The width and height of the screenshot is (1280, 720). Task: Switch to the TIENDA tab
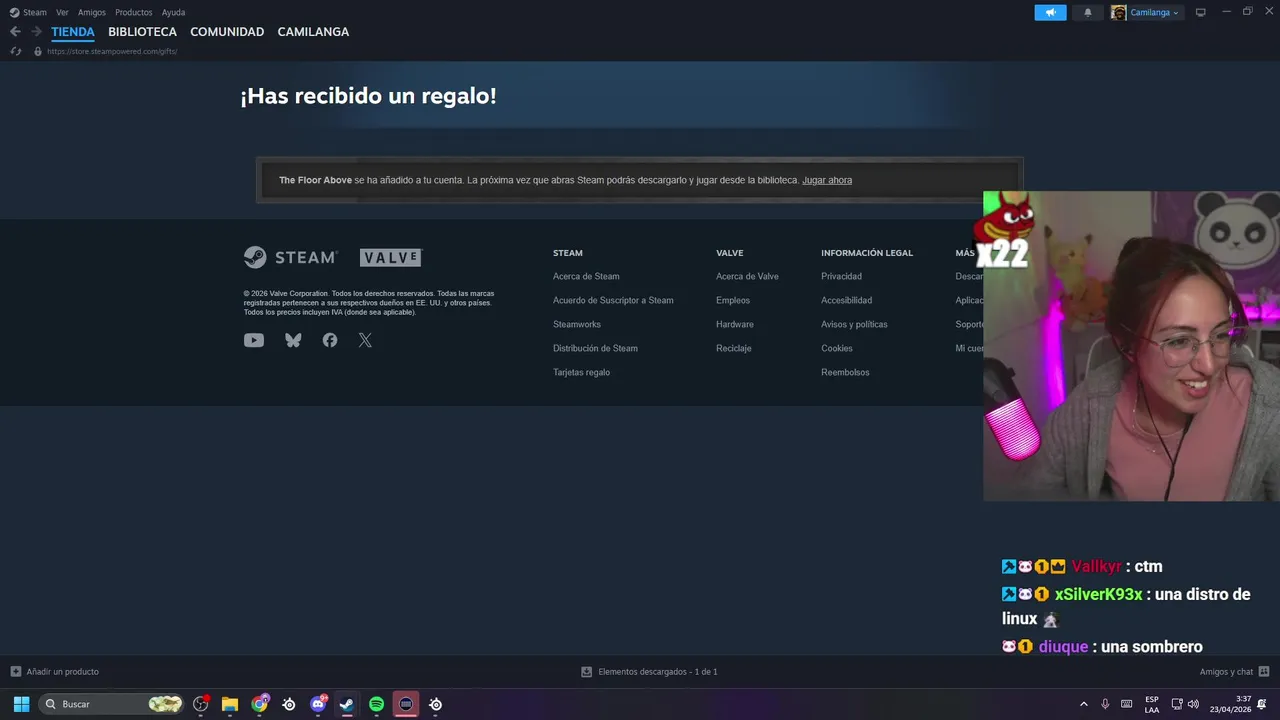tap(73, 32)
